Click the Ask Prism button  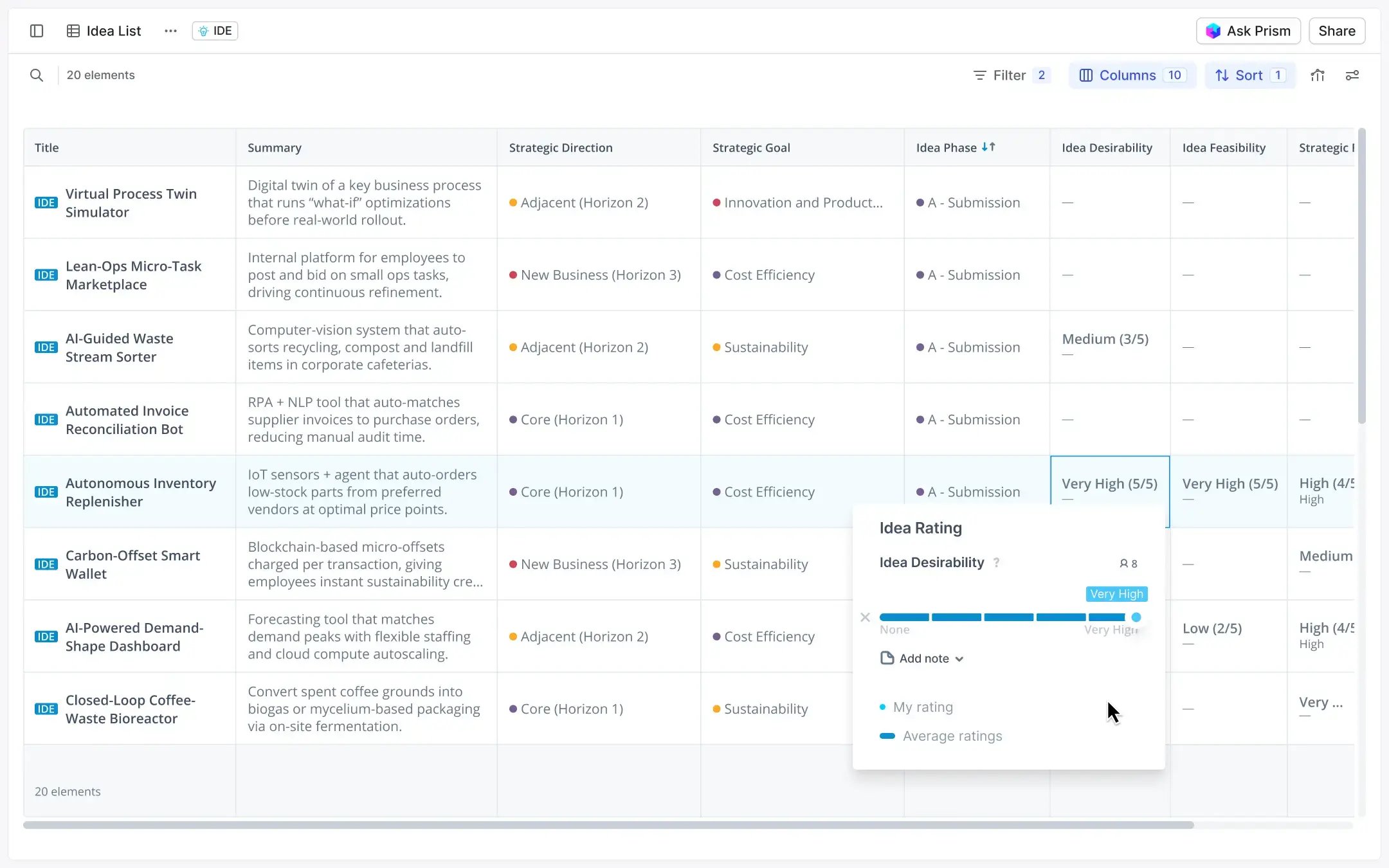point(1248,31)
